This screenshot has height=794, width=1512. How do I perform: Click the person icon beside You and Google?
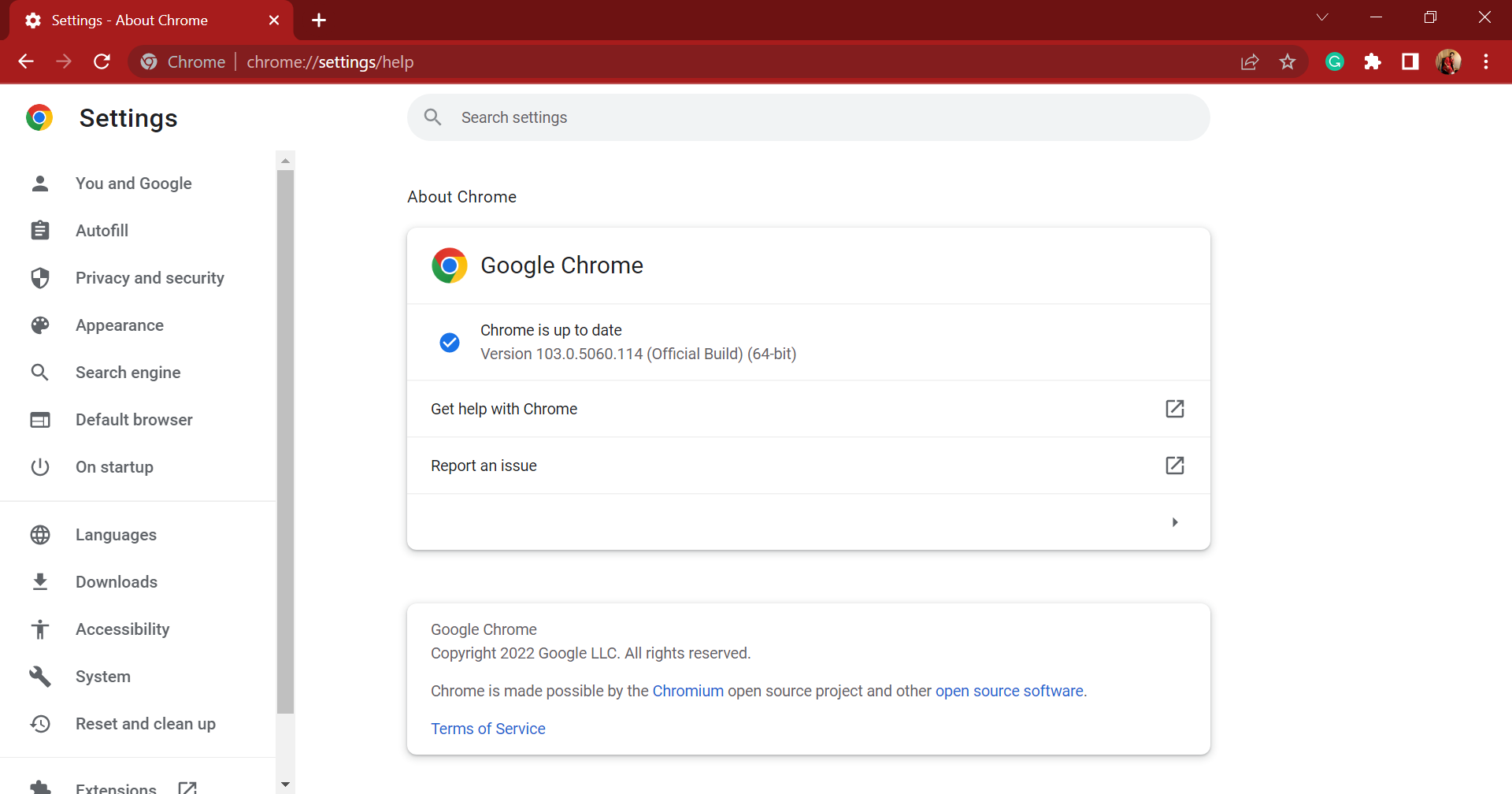coord(40,184)
